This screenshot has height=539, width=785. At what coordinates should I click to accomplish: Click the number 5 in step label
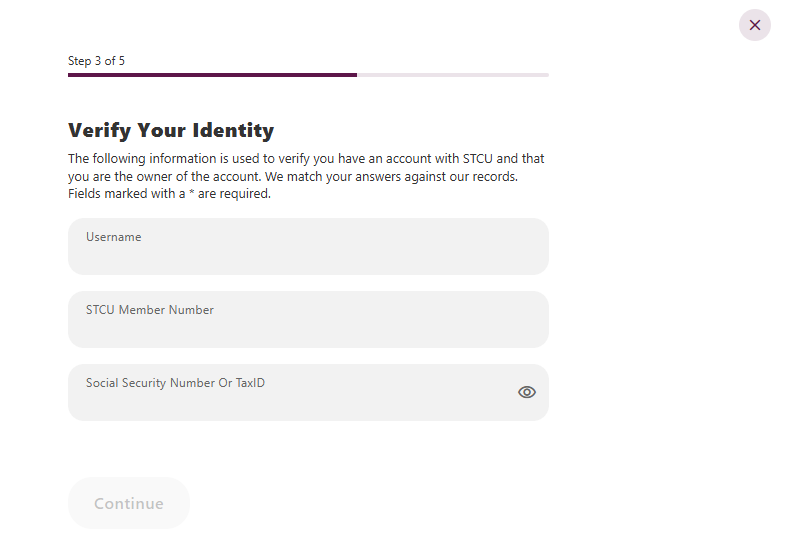pyautogui.click(x=122, y=61)
